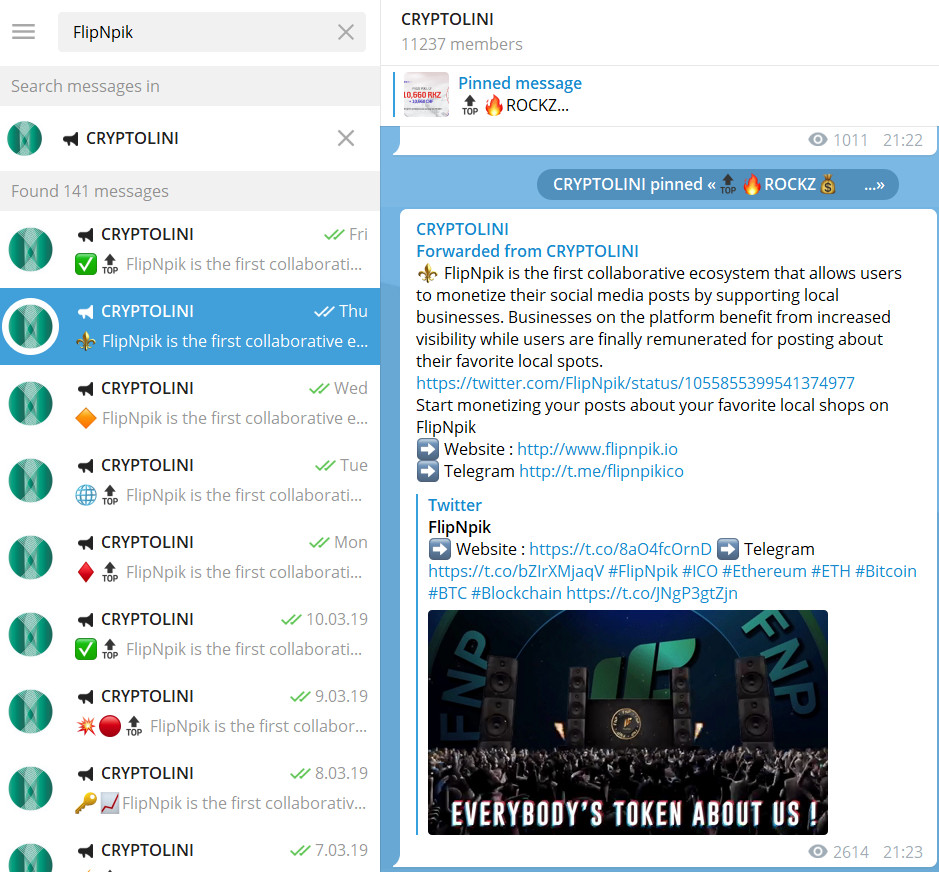The width and height of the screenshot is (939, 872).
Task: Open the pinned message thumbnail image
Action: point(426,94)
